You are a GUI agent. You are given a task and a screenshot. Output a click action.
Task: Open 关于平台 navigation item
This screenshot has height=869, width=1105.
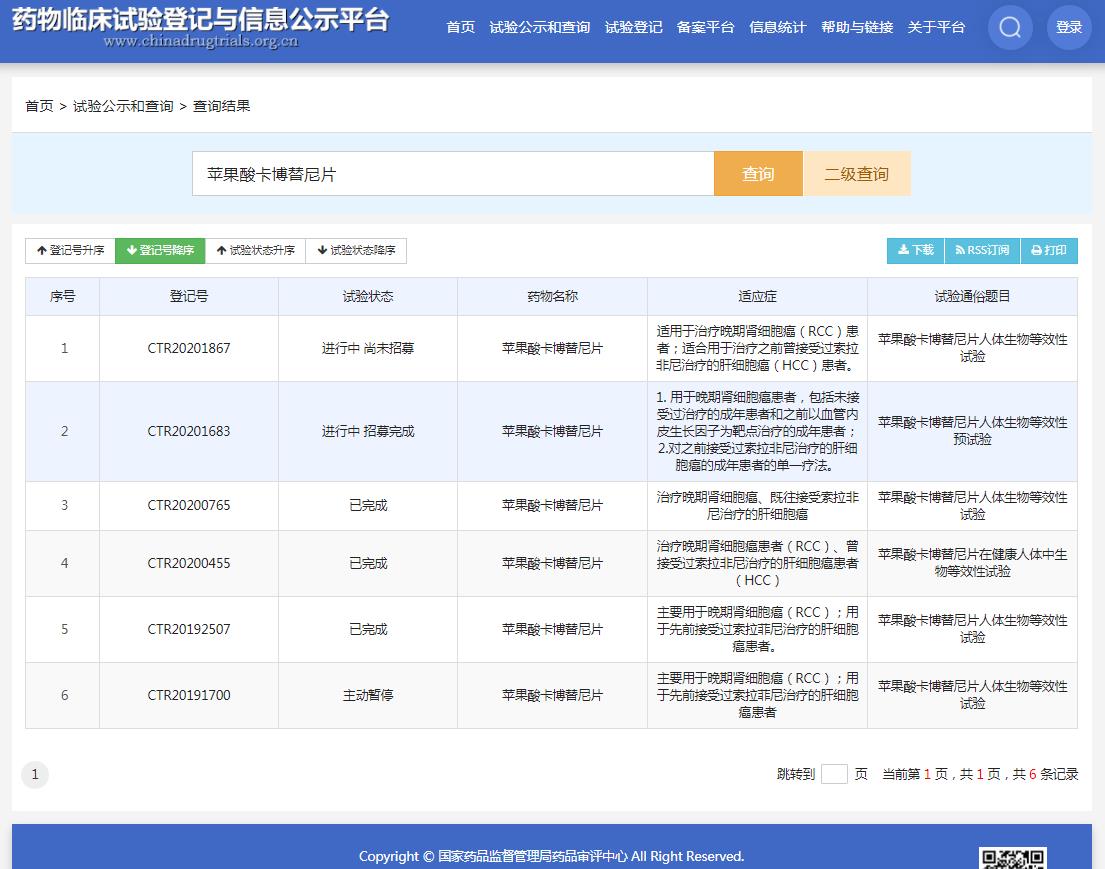tap(936, 27)
